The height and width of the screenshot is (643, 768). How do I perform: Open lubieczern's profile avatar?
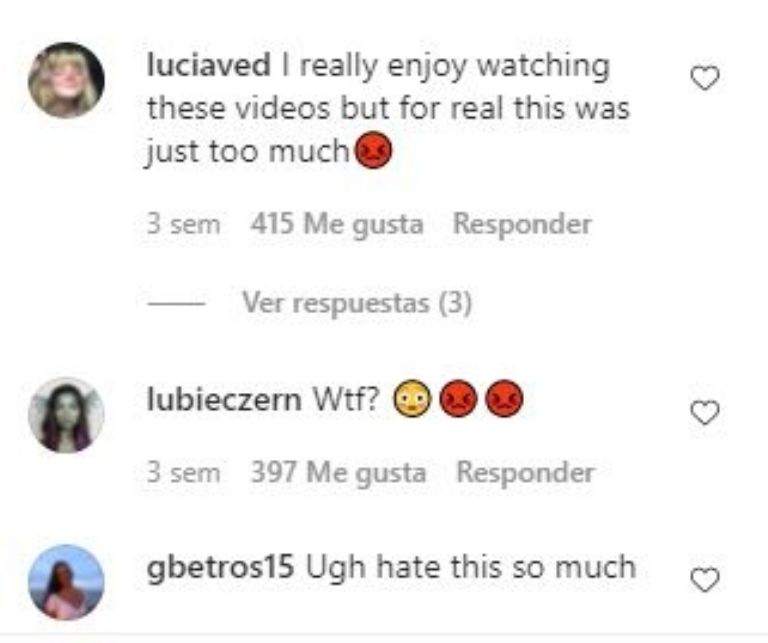click(x=66, y=415)
